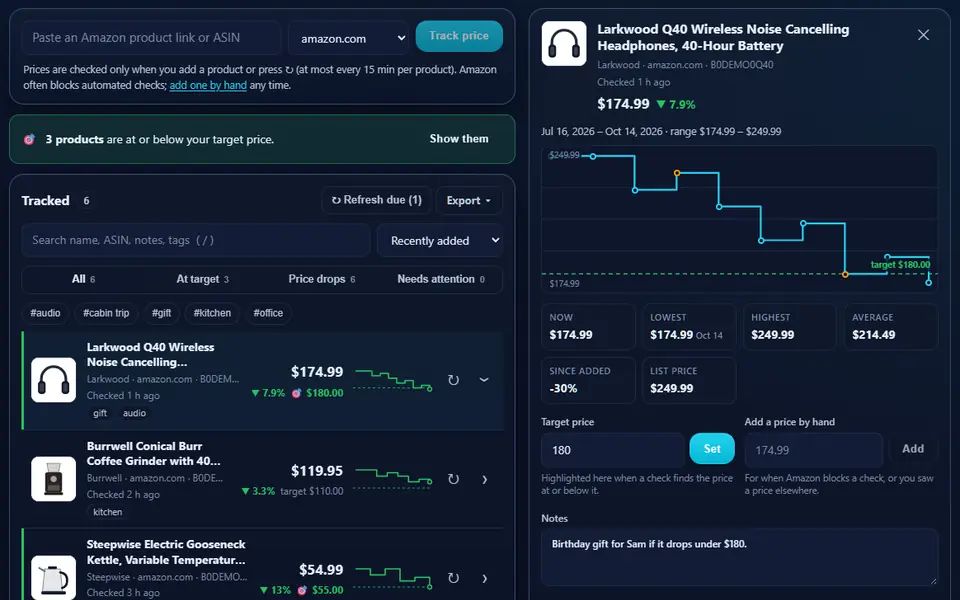Click the Add a price by hand input
Screen dimensions: 960x600
(x=814, y=450)
